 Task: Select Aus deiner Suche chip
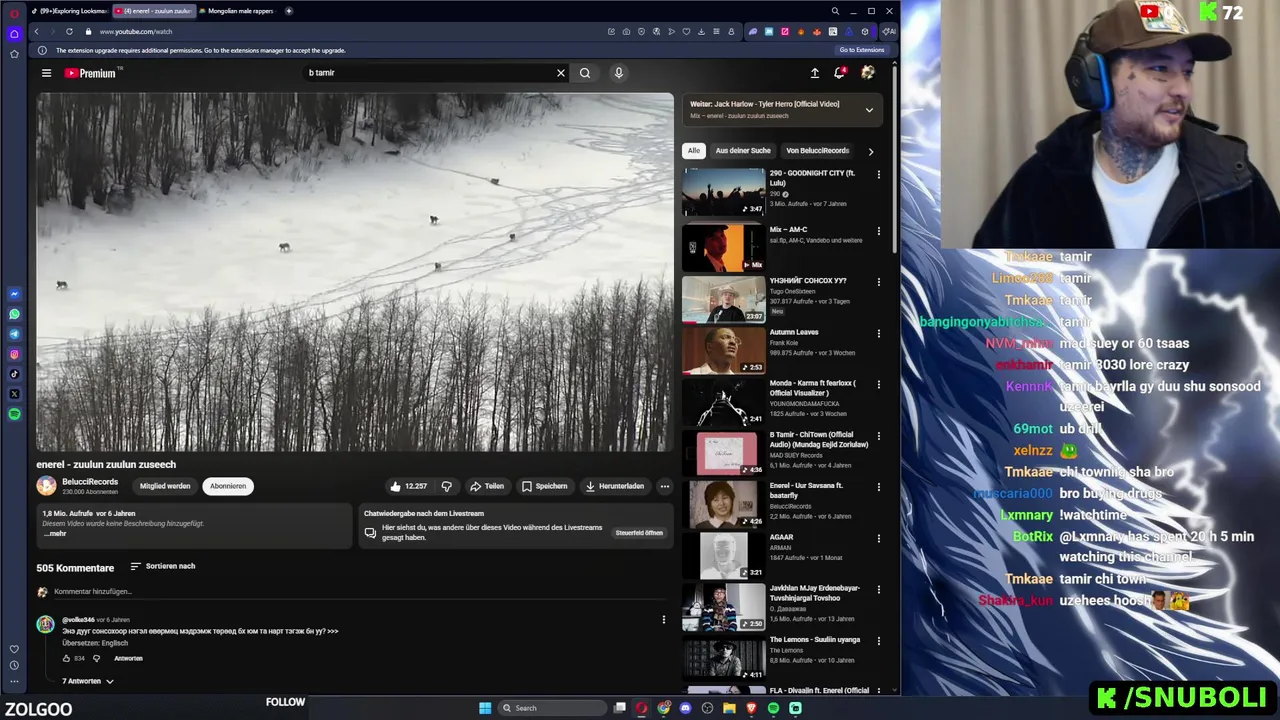pyautogui.click(x=743, y=151)
